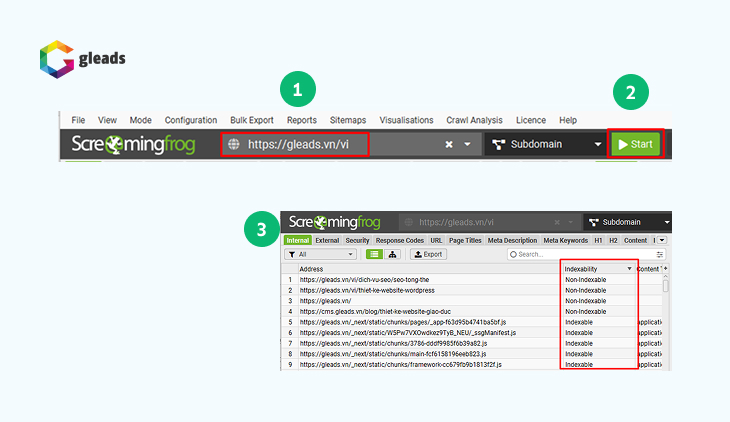The image size is (730, 422).
Task: Open the Licence menu
Action: coord(531,120)
